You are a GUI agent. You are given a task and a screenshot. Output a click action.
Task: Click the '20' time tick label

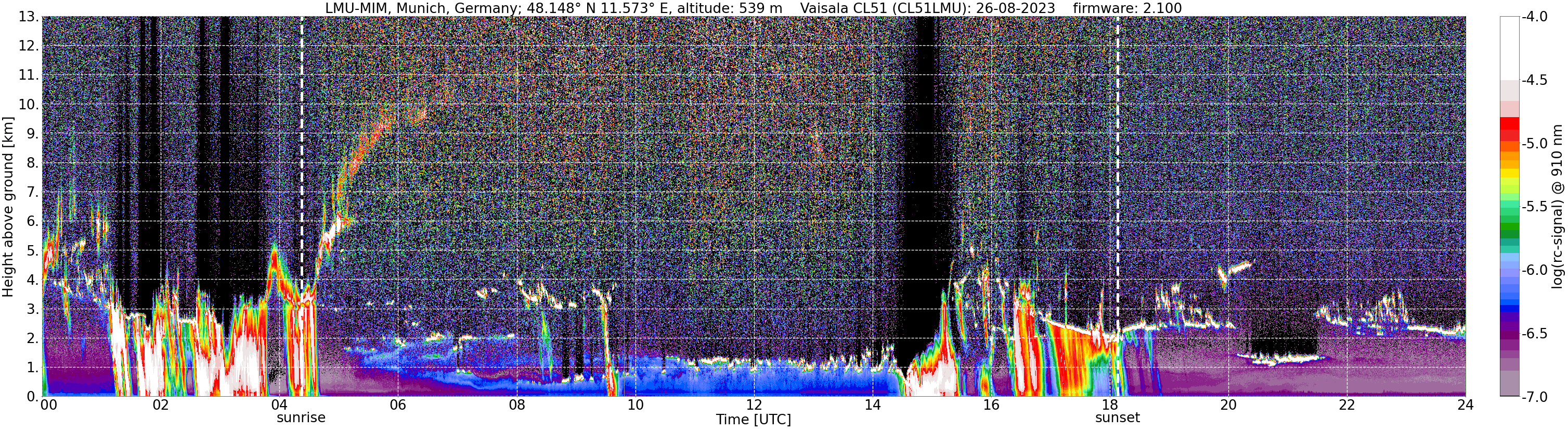(1228, 405)
